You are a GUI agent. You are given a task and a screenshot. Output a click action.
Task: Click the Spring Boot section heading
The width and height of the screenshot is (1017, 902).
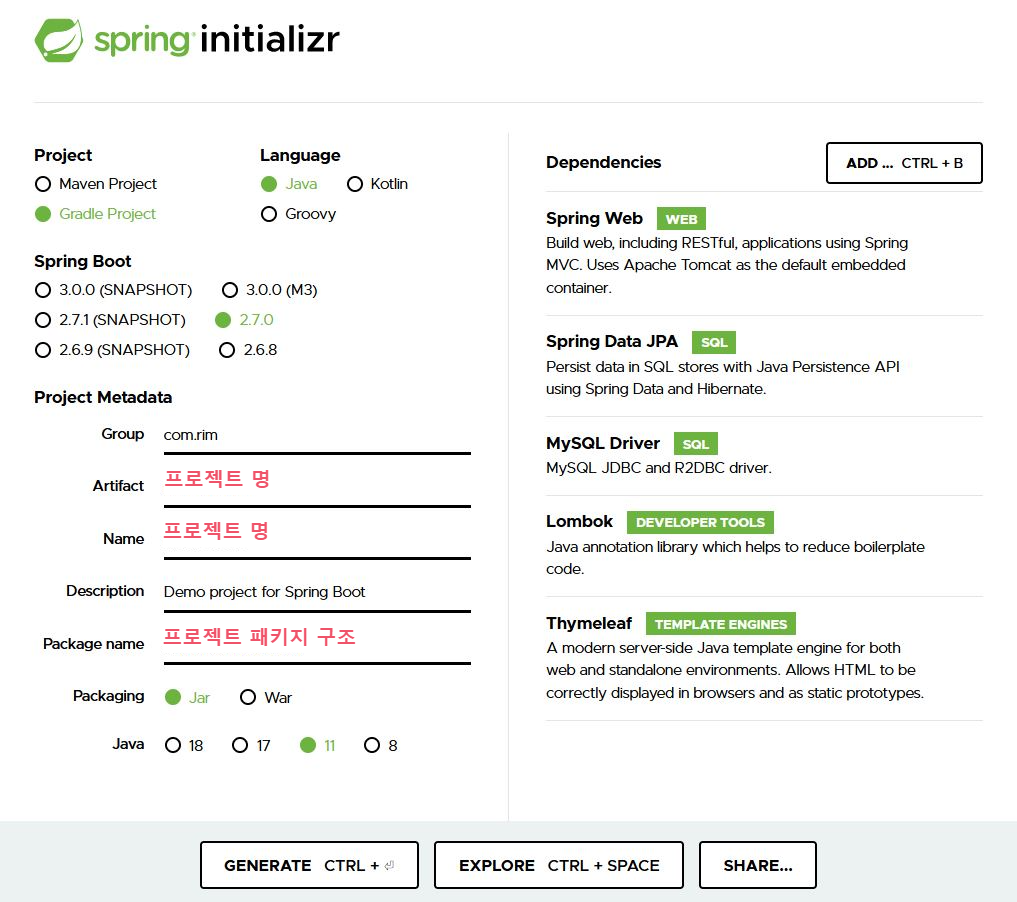click(82, 261)
